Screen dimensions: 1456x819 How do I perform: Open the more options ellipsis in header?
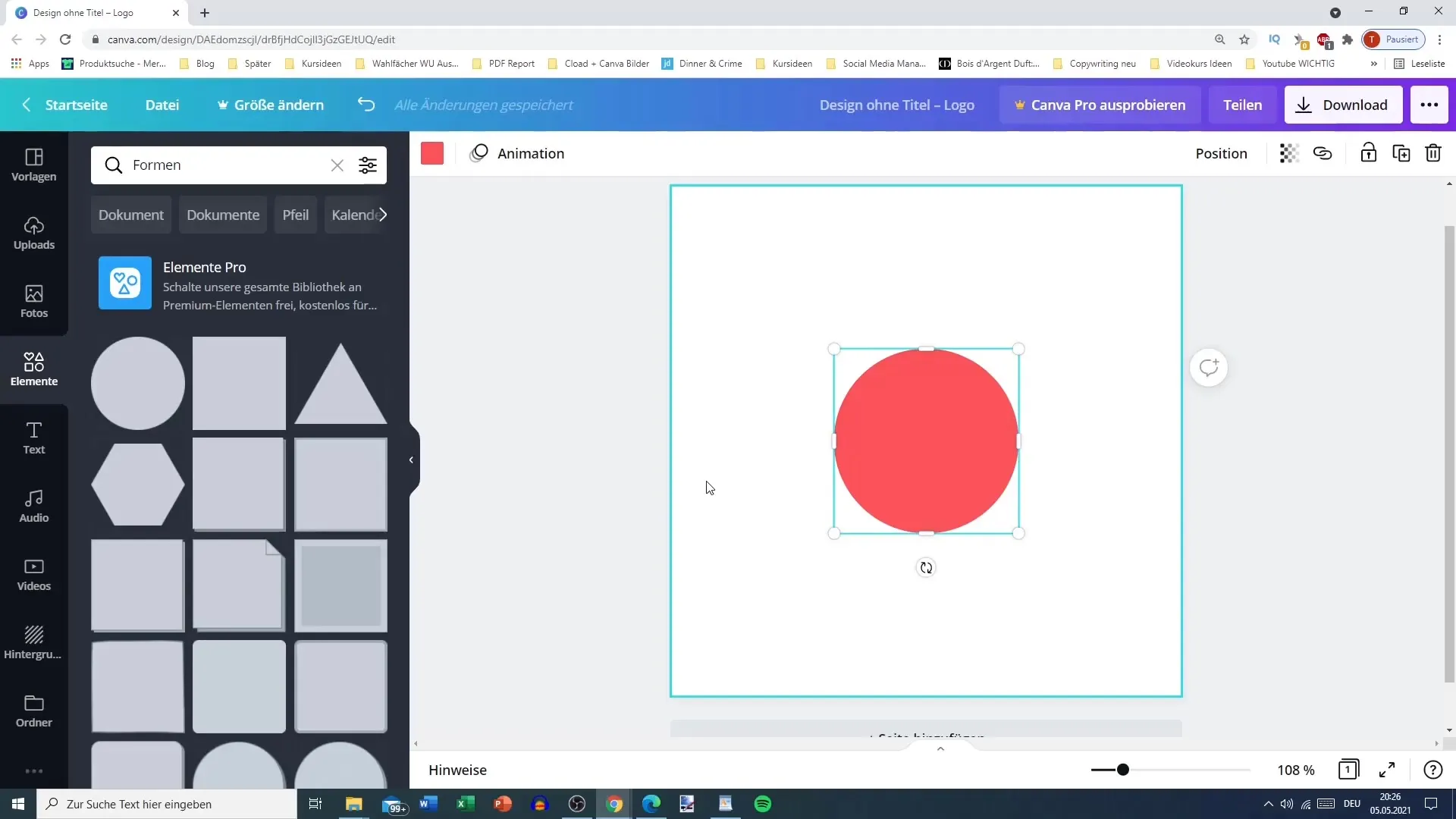[1429, 105]
